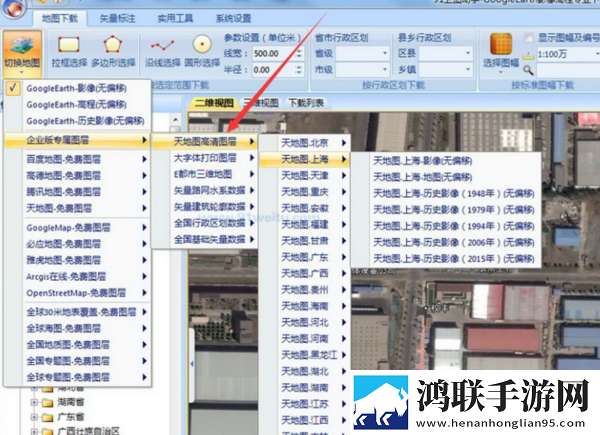Open the E都市三维地图 submenu
The width and height of the screenshot is (600, 435).
point(205,174)
